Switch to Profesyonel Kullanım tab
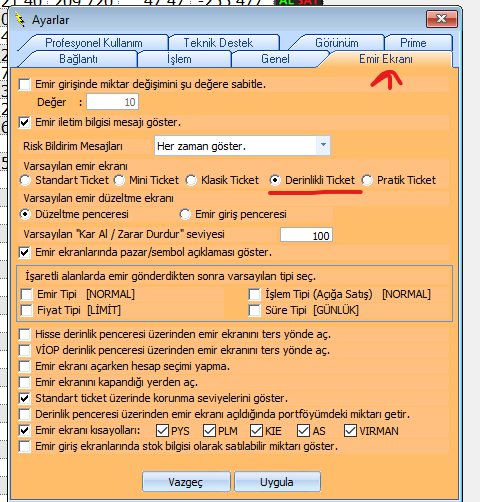This screenshot has height=502, width=480. (94, 43)
